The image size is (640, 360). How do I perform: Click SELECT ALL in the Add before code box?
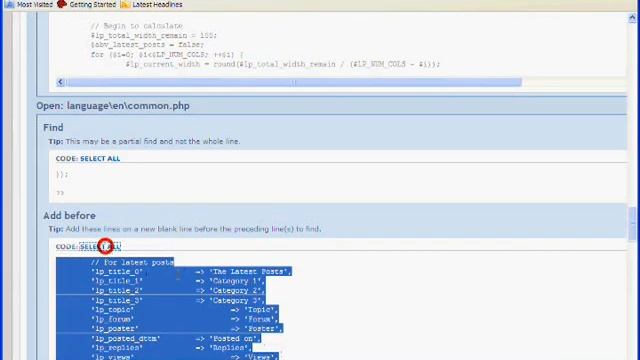[100, 247]
